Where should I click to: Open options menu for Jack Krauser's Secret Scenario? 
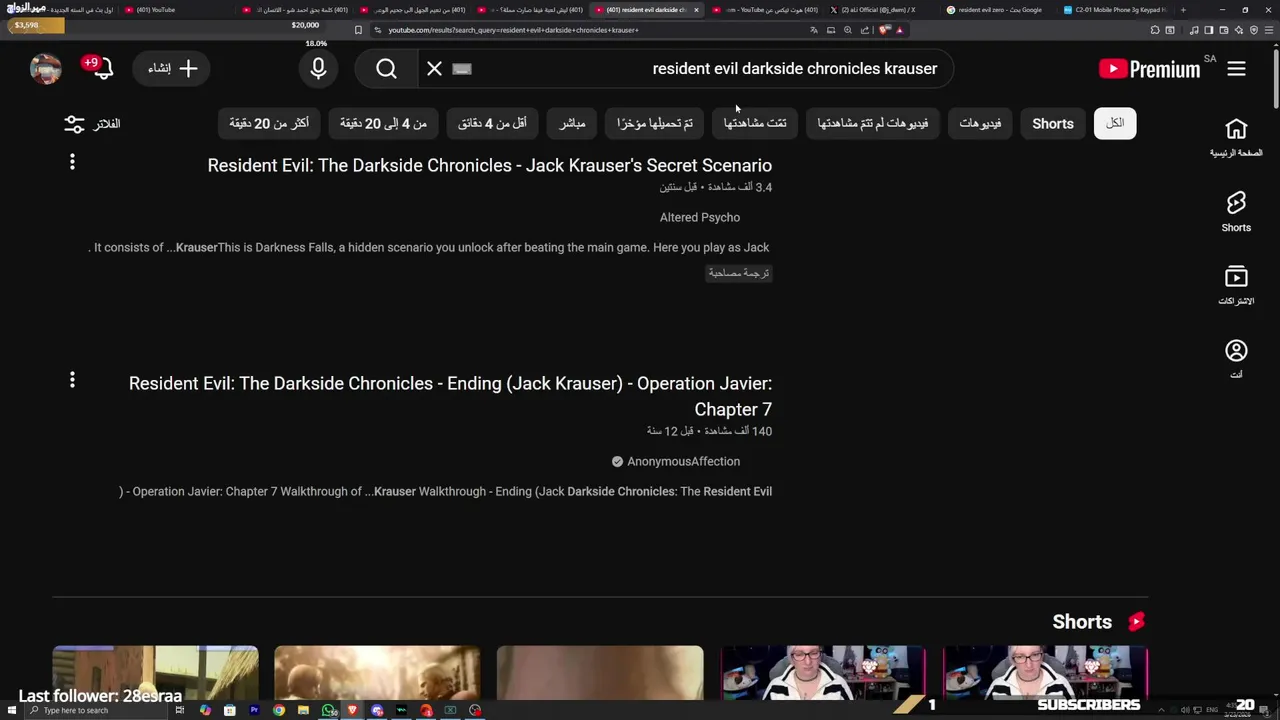[x=72, y=161]
